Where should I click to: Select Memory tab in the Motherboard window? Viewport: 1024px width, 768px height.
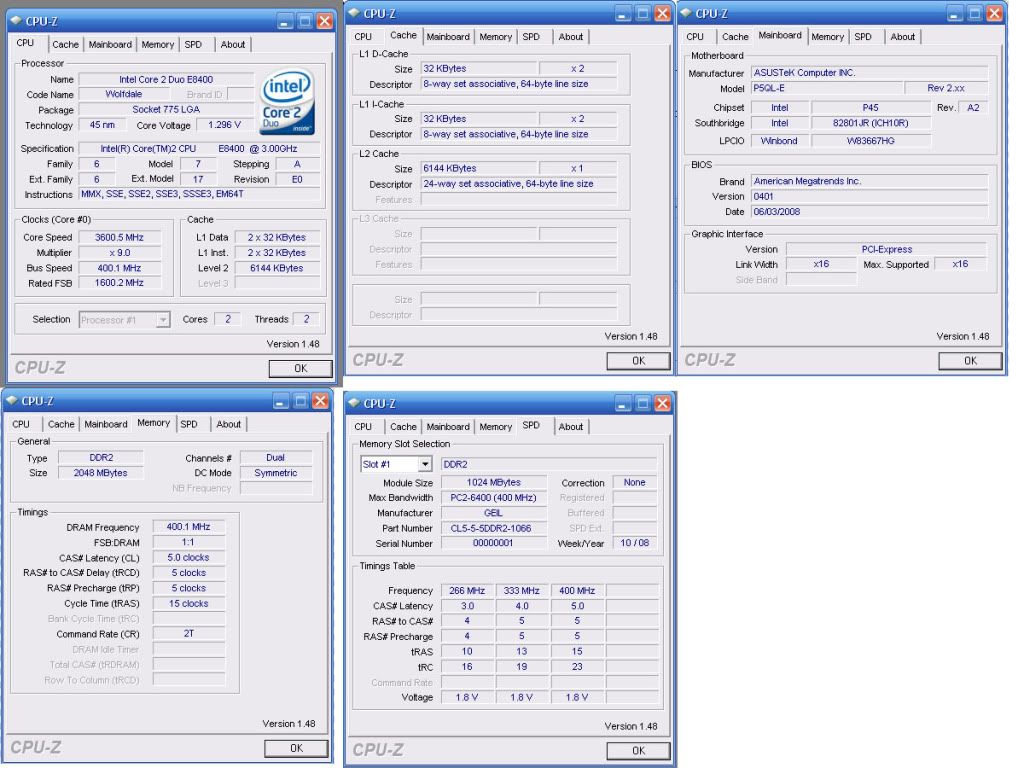827,37
